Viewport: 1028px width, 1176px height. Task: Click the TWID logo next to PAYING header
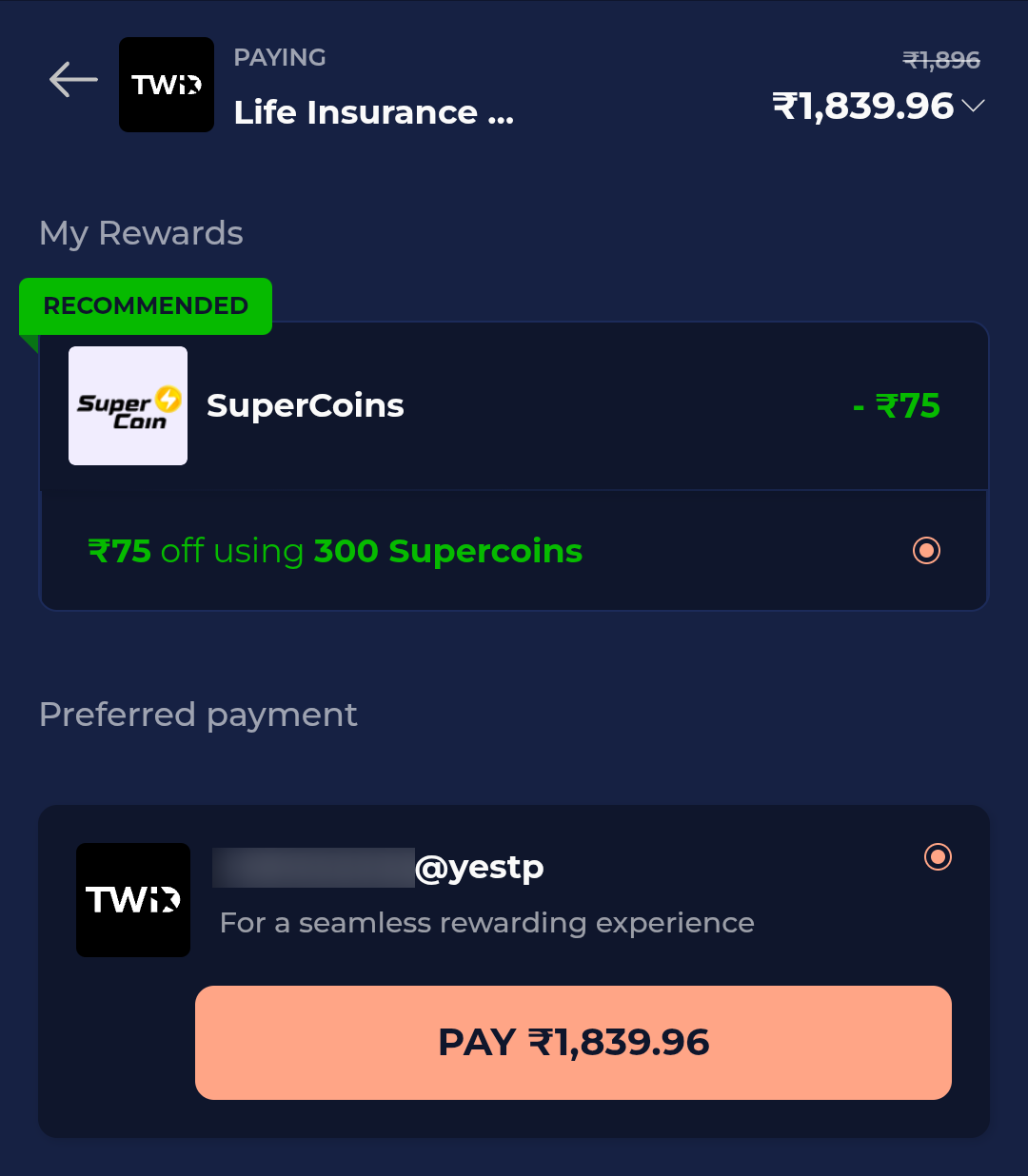pos(166,84)
